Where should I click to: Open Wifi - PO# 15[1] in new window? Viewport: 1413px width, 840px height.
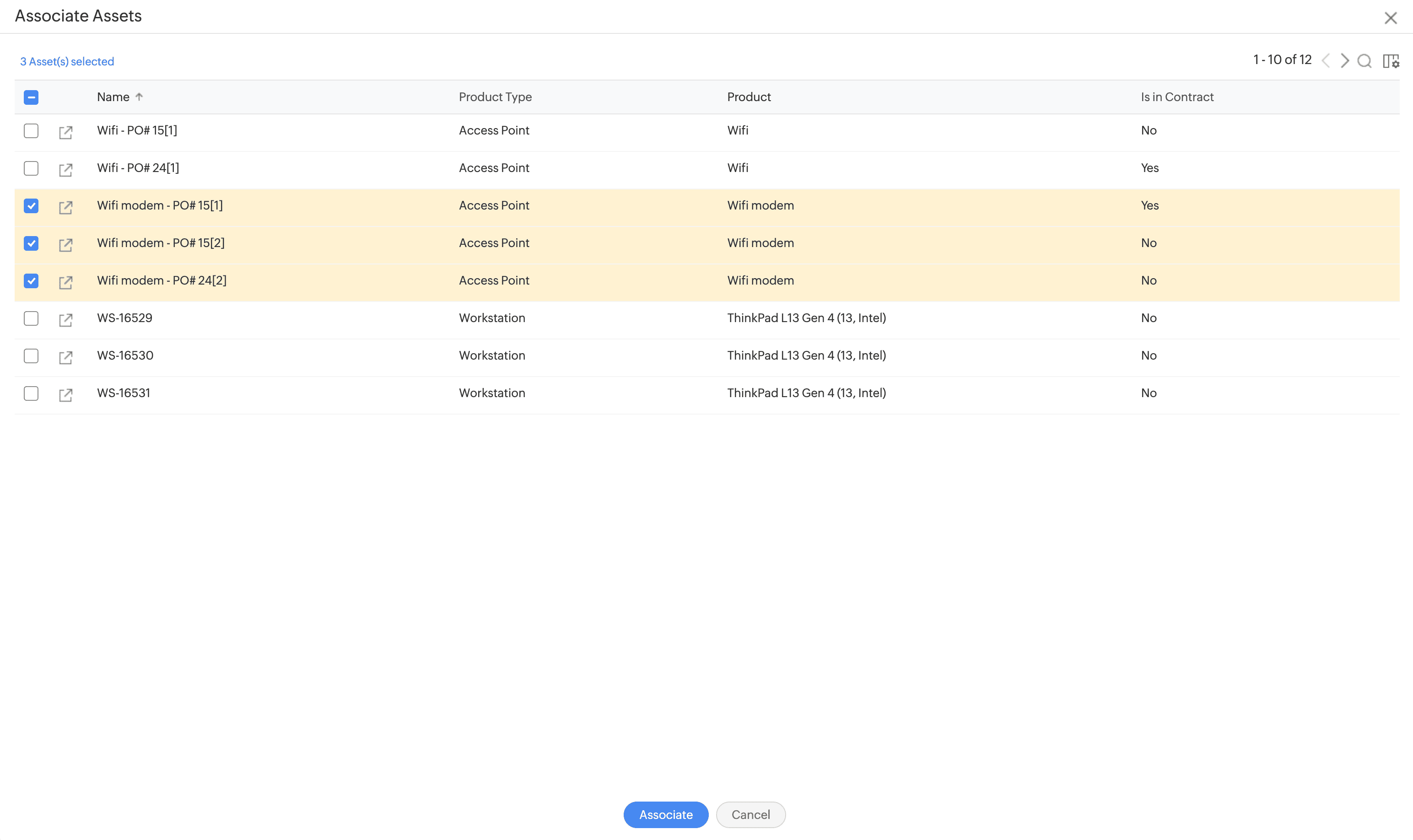tap(66, 132)
